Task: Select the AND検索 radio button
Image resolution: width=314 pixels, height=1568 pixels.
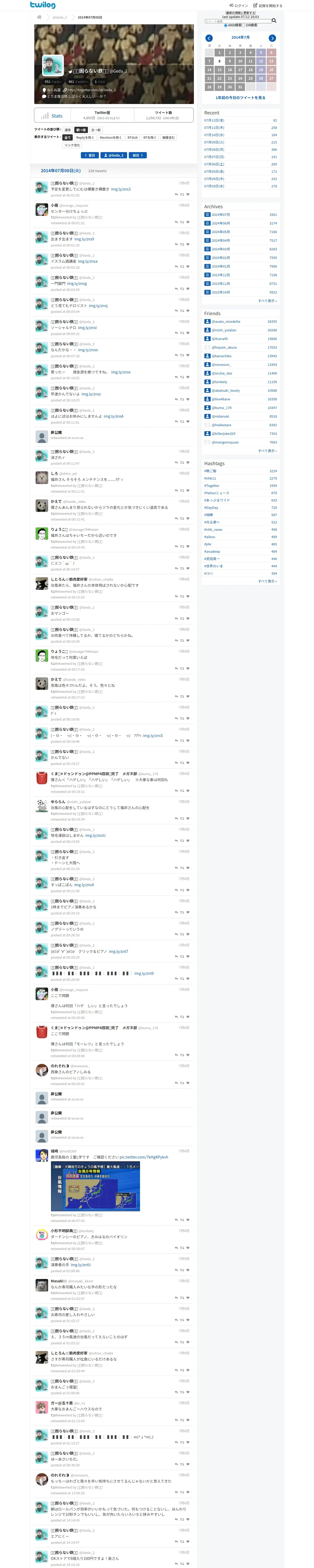Action: (225, 26)
